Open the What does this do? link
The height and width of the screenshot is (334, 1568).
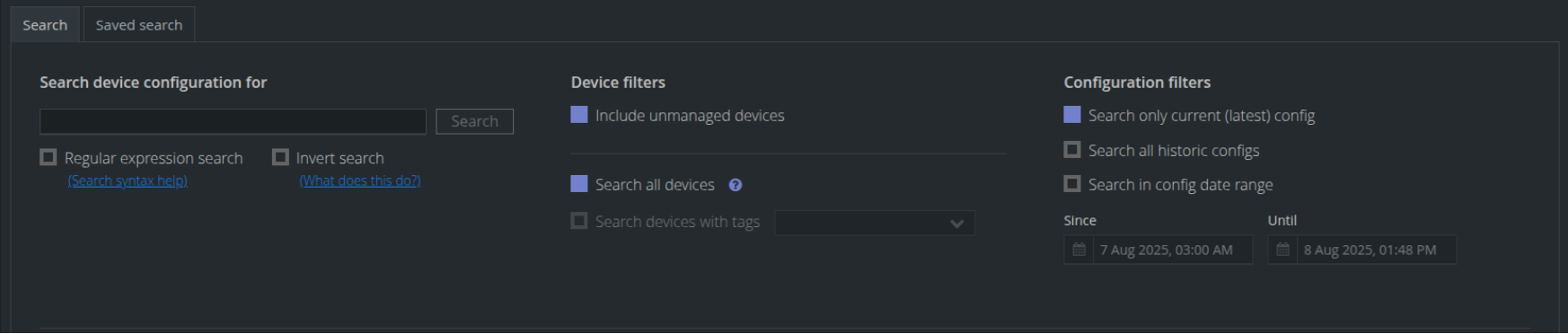[360, 180]
